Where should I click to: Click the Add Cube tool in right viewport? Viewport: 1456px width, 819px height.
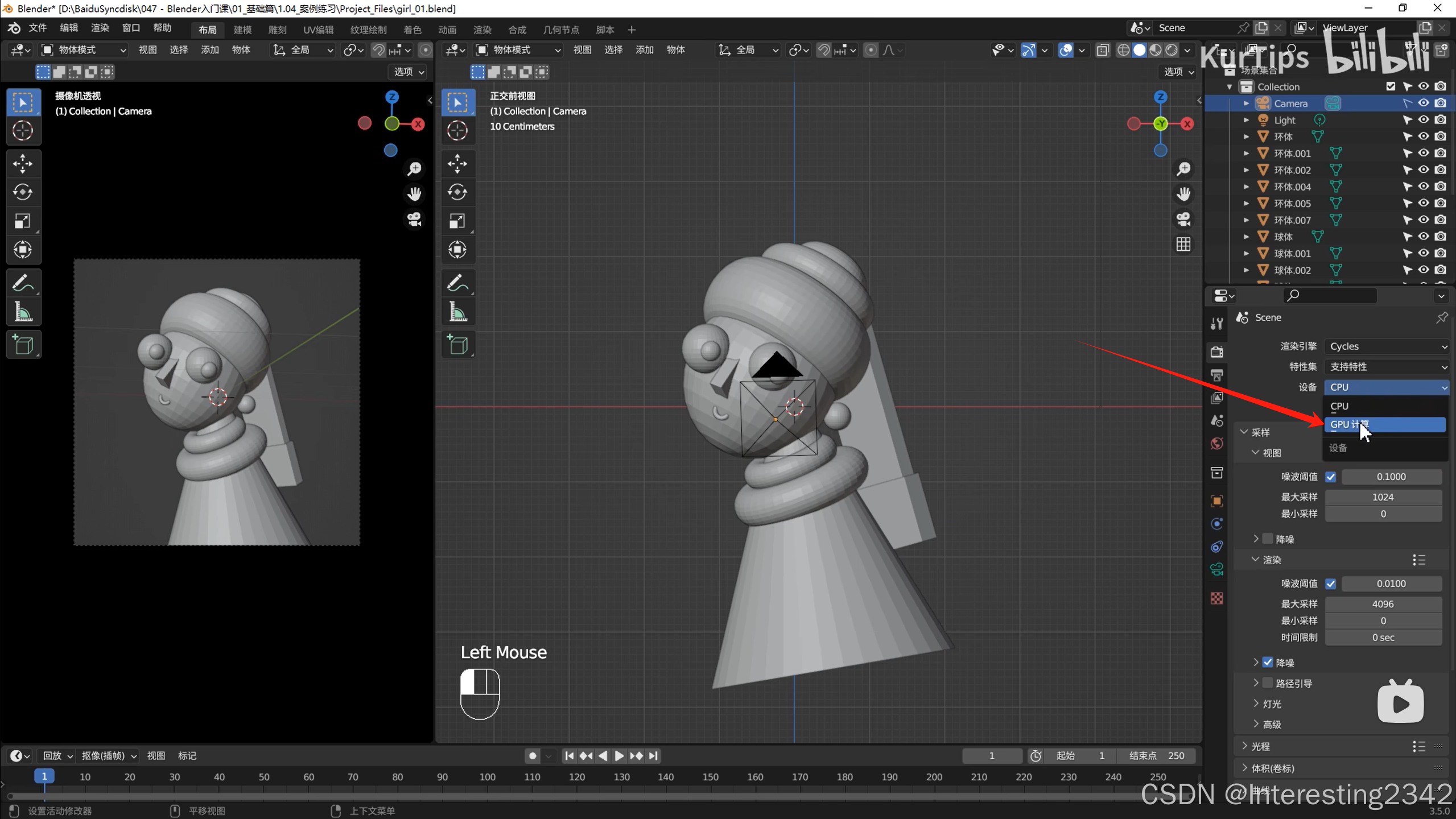[x=457, y=345]
